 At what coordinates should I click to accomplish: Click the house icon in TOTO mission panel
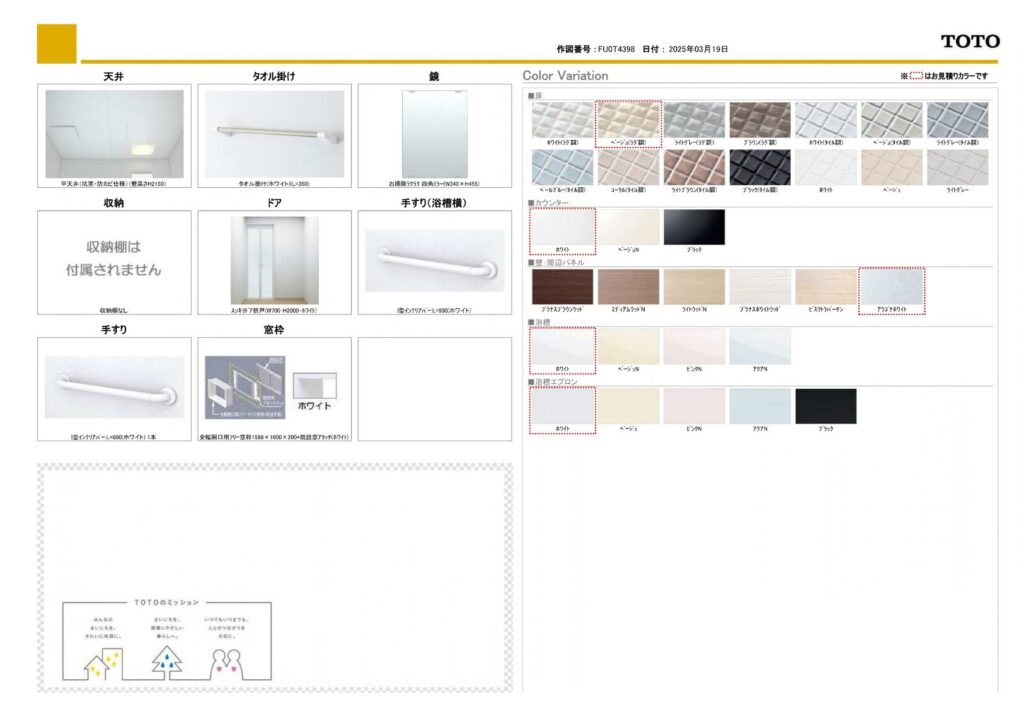[102, 662]
